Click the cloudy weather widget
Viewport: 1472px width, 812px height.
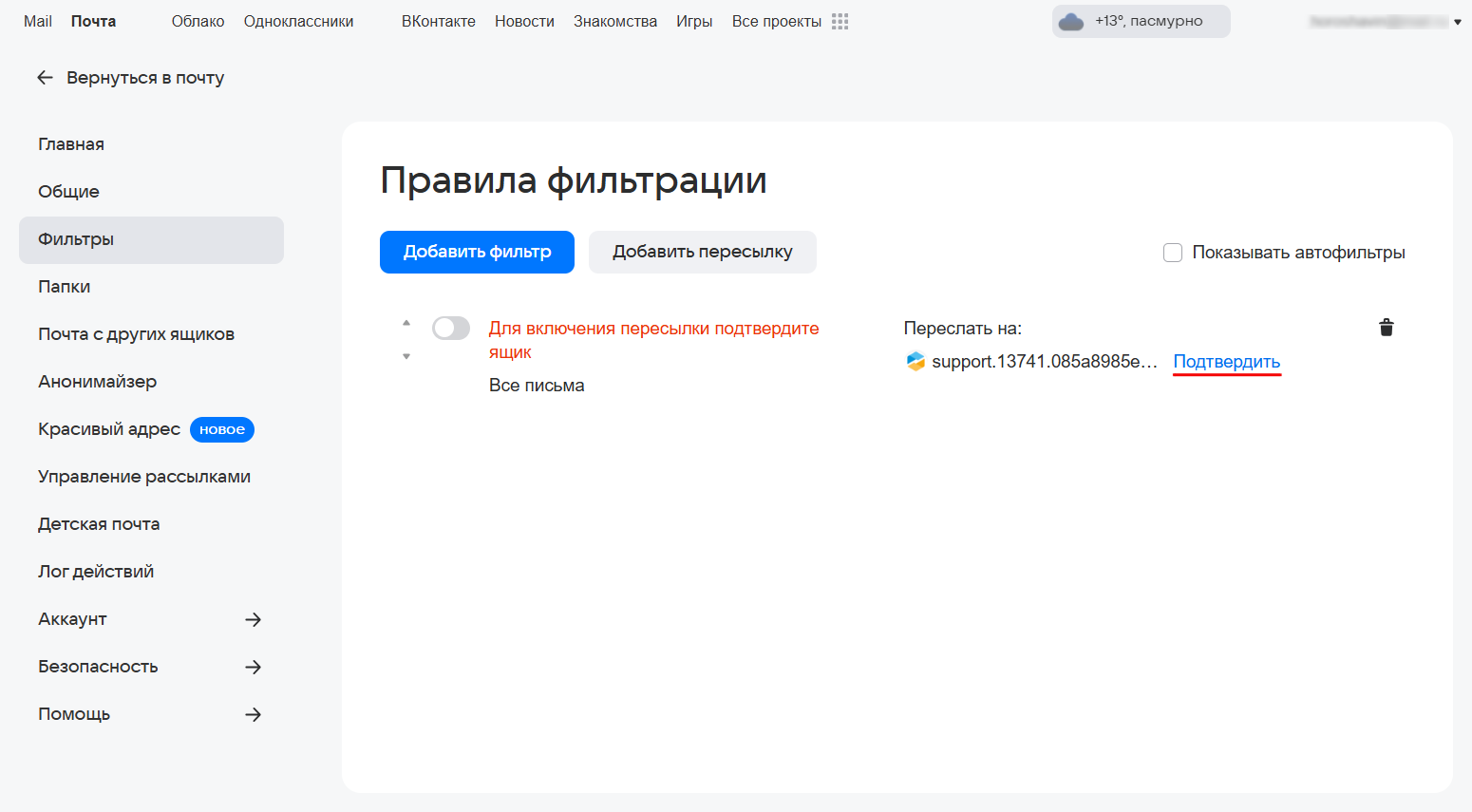[x=1140, y=21]
